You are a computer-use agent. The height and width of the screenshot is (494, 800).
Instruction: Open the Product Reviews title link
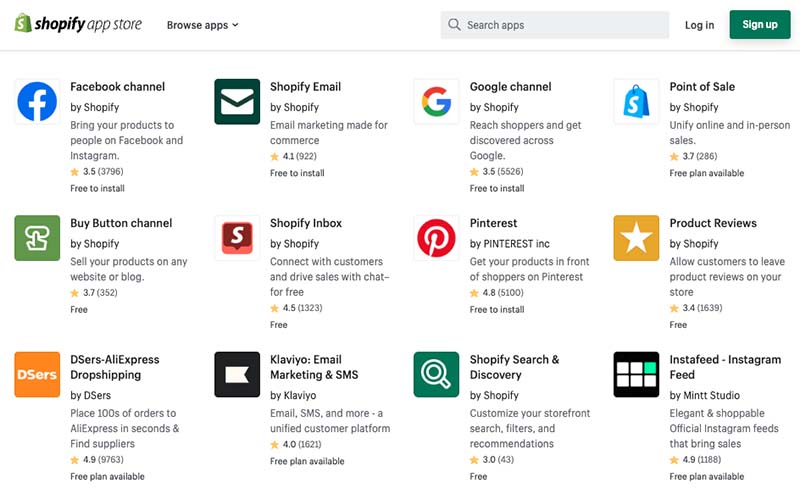713,223
